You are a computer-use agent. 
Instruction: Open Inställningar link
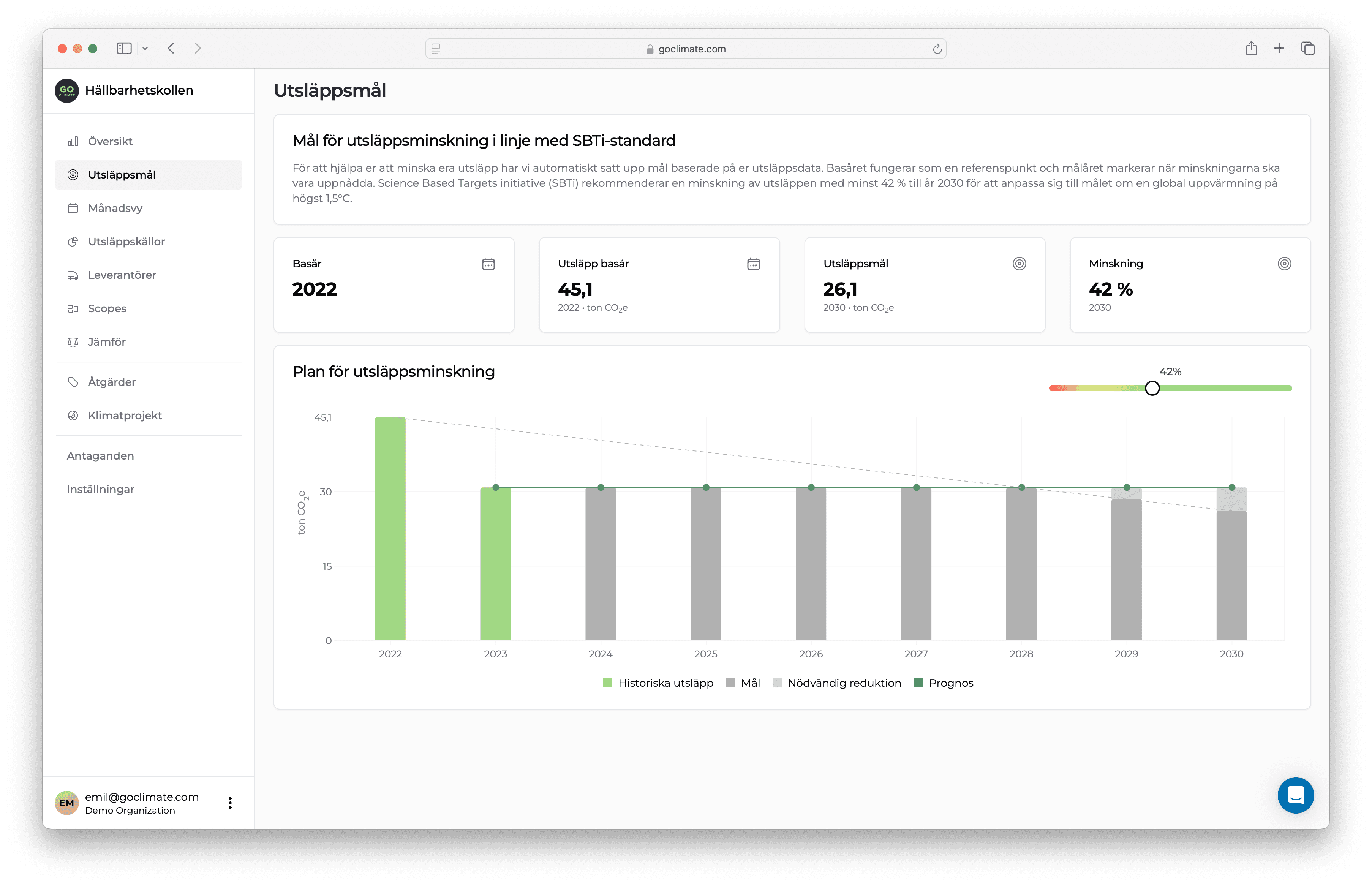pos(101,489)
